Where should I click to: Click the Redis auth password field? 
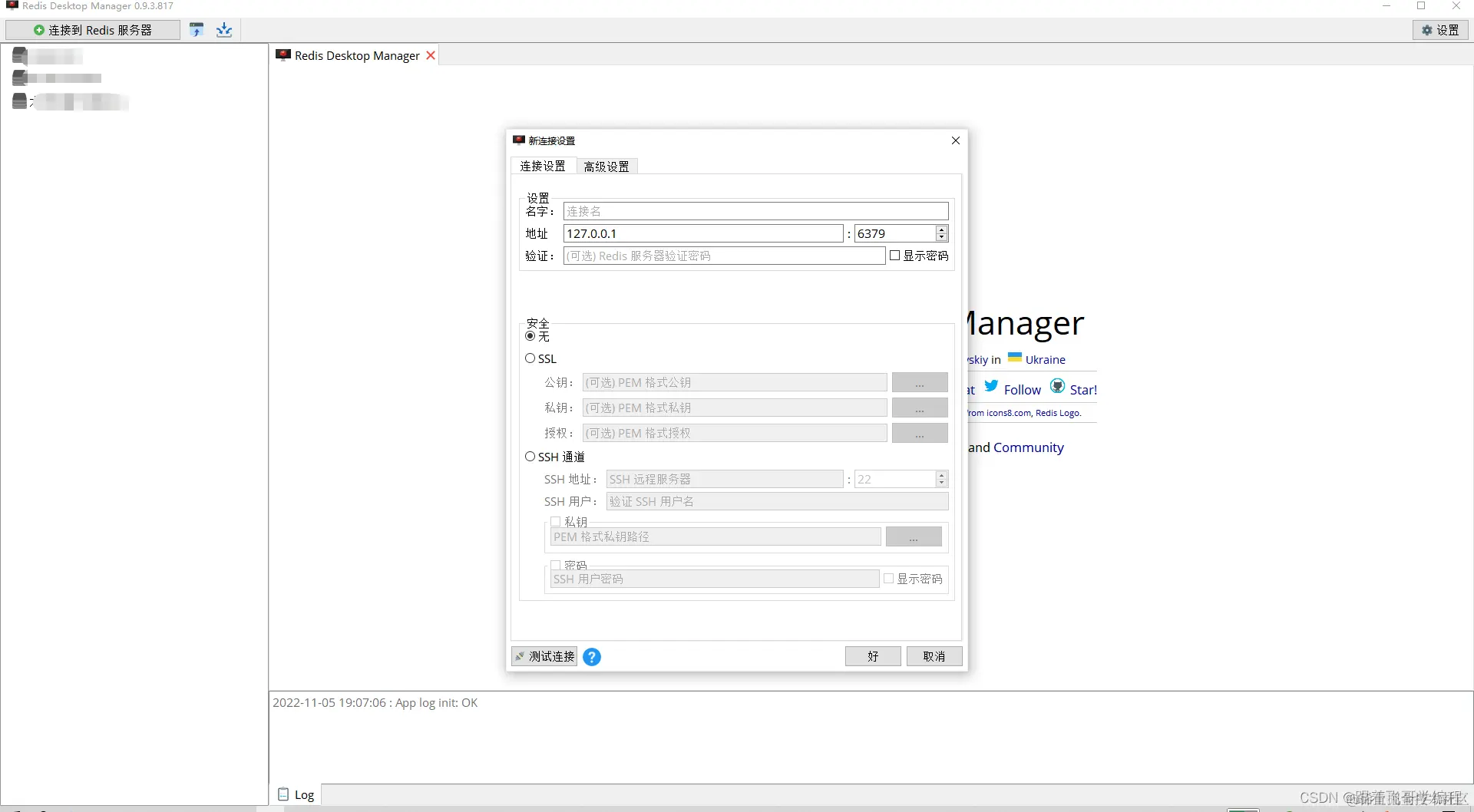pos(724,256)
